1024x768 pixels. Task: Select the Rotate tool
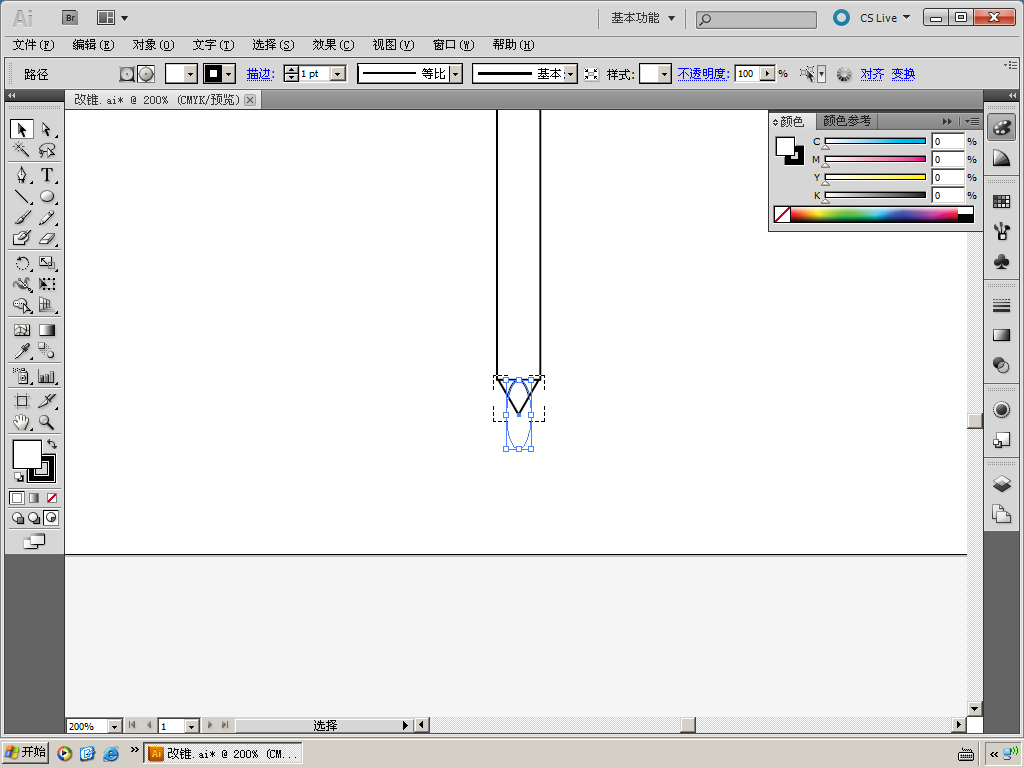22,263
